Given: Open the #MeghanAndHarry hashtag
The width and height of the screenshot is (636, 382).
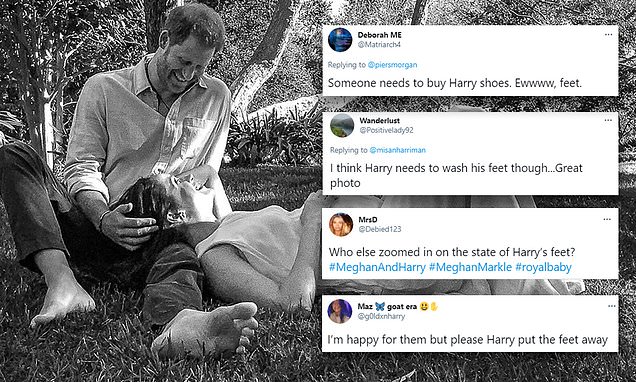Looking at the screenshot, I should pyautogui.click(x=377, y=267).
